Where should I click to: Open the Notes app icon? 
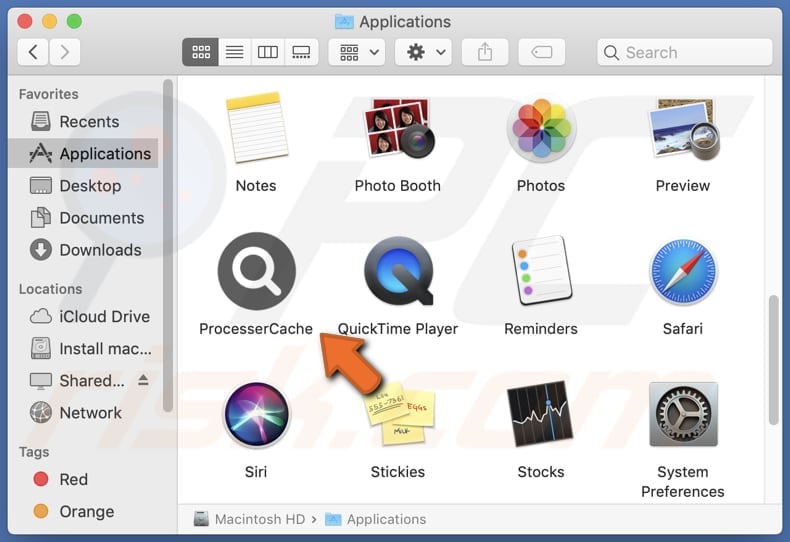point(256,128)
